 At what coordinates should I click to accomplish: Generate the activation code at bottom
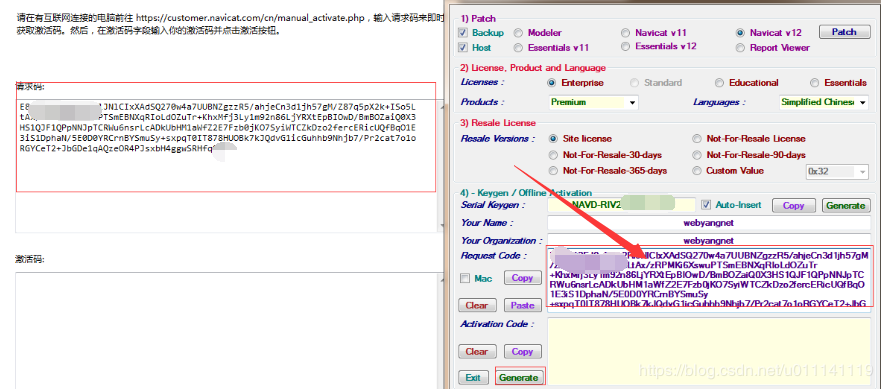click(x=519, y=378)
